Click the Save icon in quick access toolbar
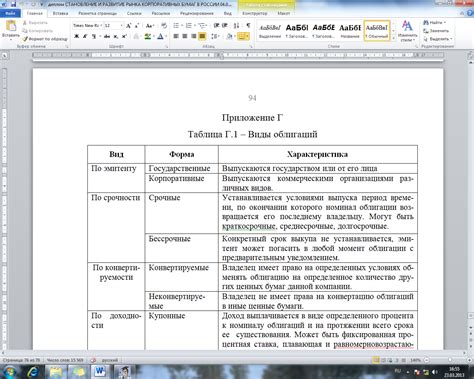 point(14,4)
